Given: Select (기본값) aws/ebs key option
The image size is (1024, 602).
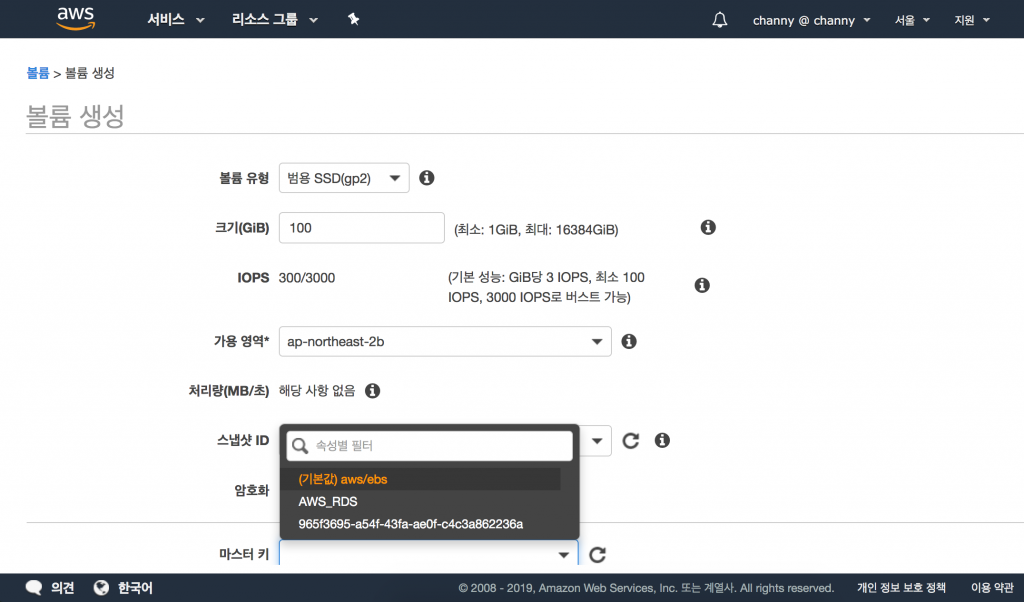Looking at the screenshot, I should (x=423, y=479).
